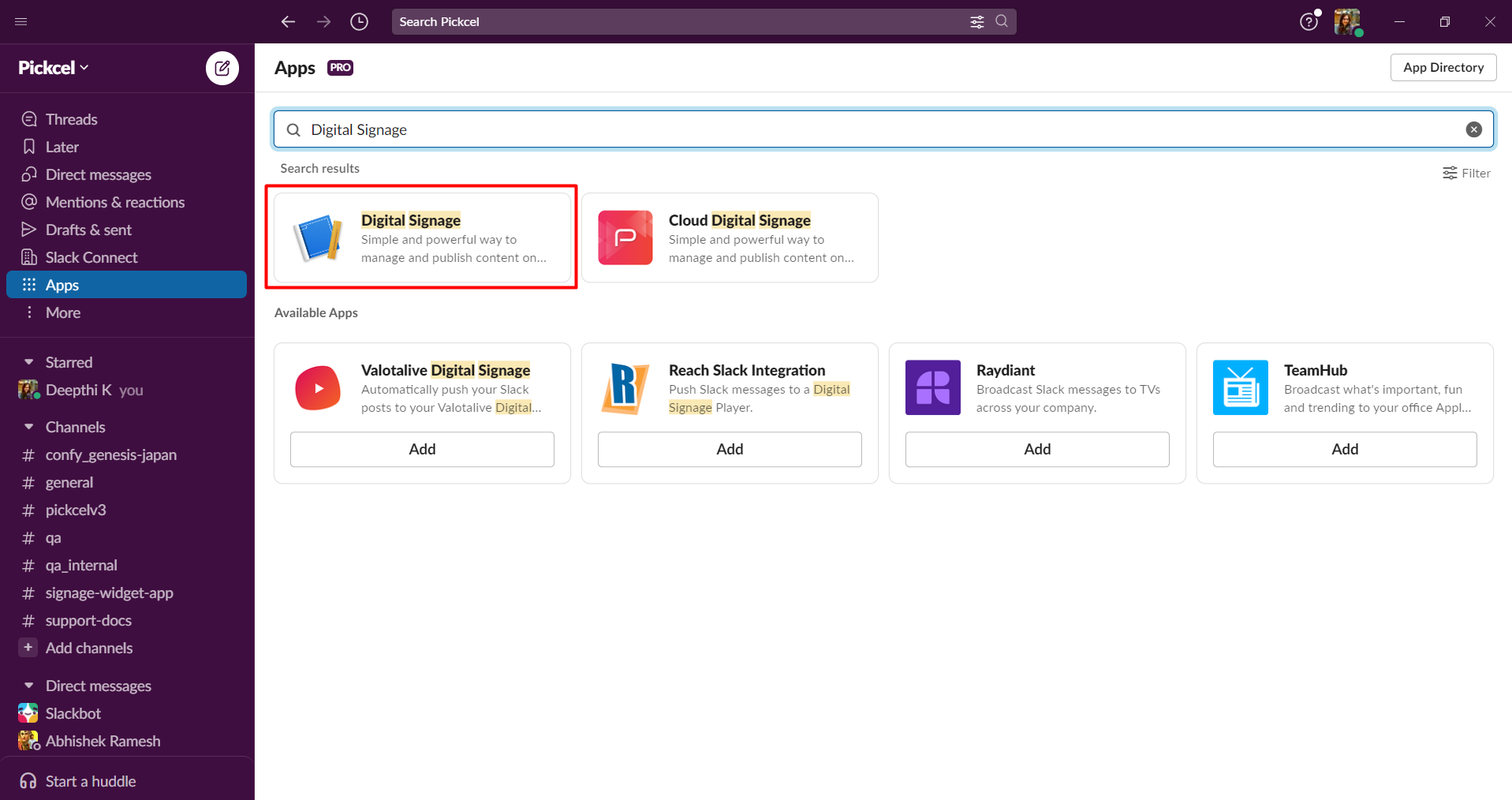Open the qa_internal channel

[x=126, y=565]
